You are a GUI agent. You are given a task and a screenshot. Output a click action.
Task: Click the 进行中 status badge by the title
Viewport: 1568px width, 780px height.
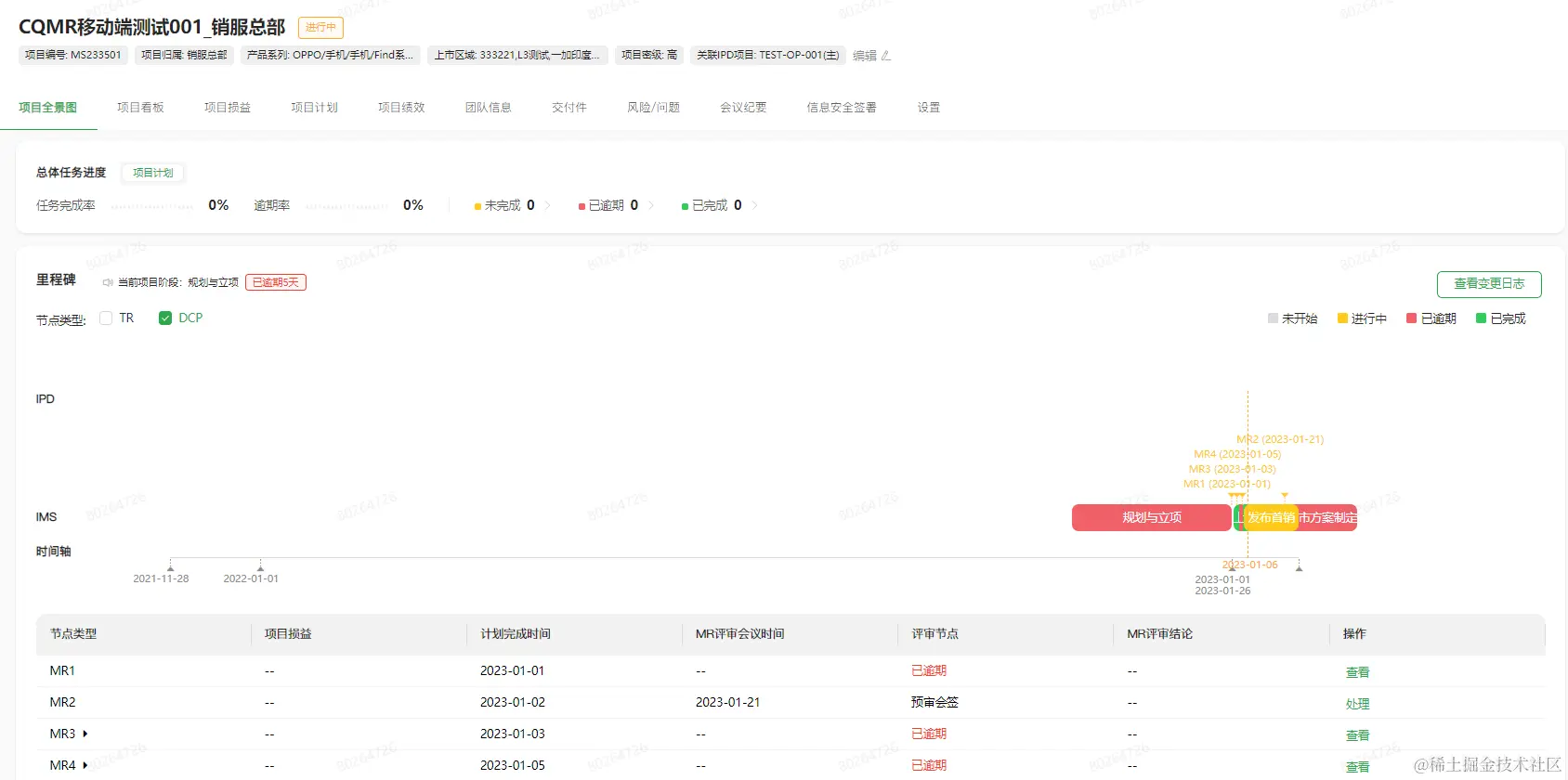click(x=320, y=28)
